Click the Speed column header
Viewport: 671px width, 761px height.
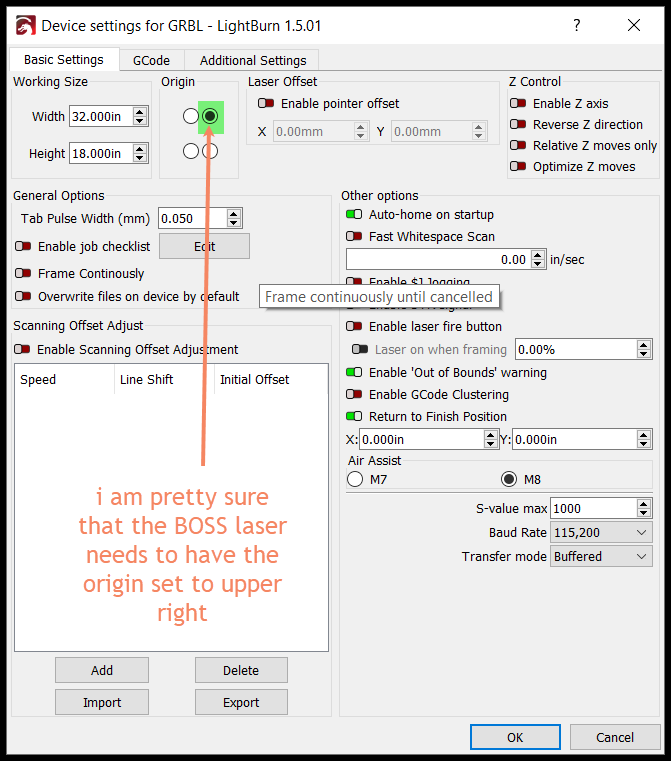tap(65, 379)
